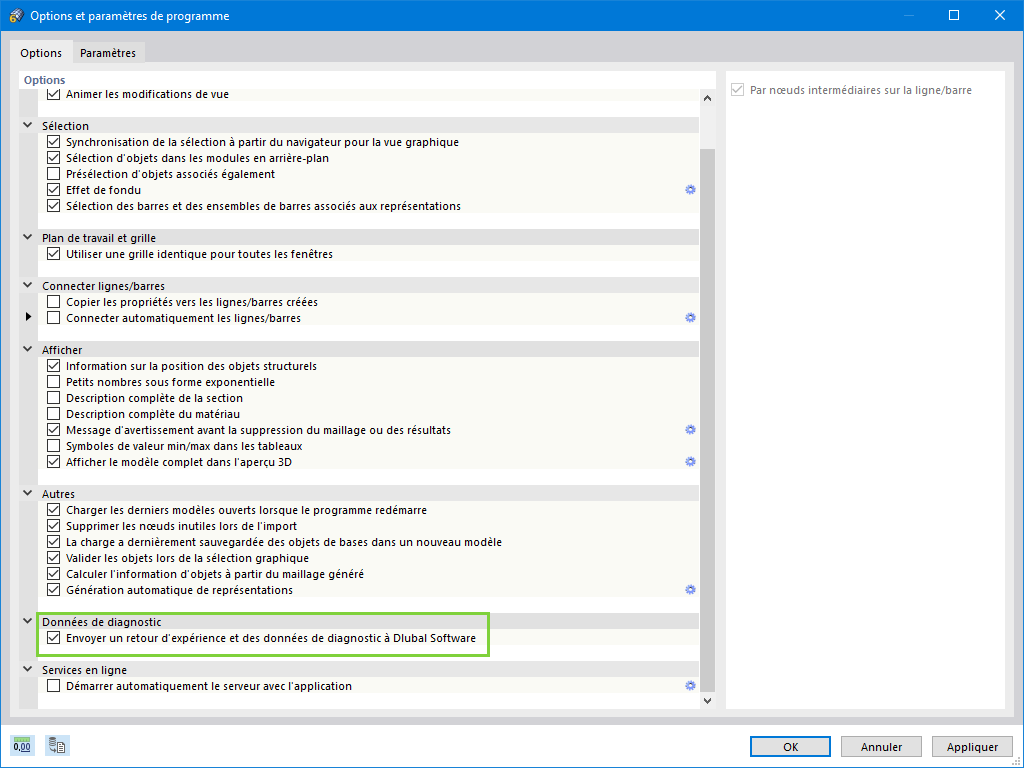
Task: Enable Connecter automatiquement les lignes/barres
Action: coord(54,318)
